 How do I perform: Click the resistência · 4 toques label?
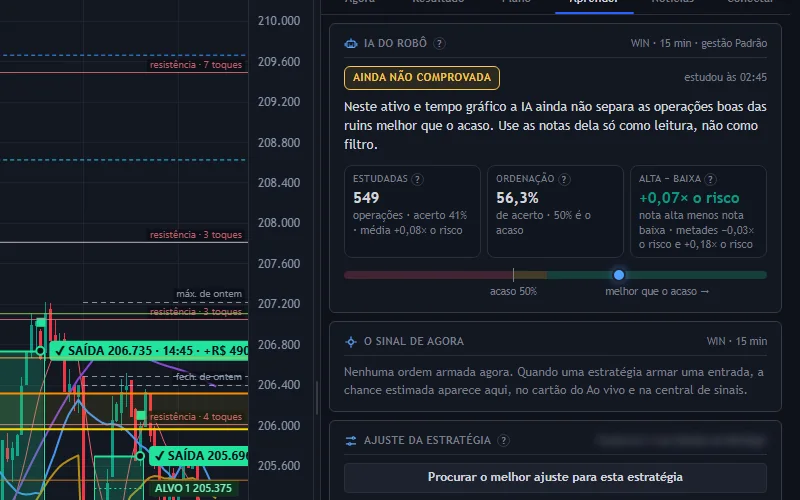click(196, 417)
